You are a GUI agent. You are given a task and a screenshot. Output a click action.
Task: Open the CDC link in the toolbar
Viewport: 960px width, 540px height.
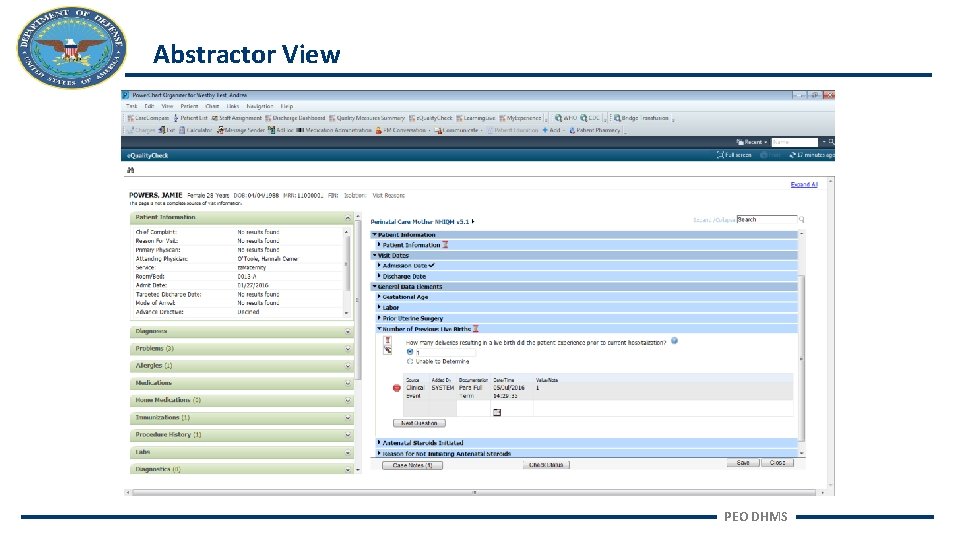click(x=590, y=118)
